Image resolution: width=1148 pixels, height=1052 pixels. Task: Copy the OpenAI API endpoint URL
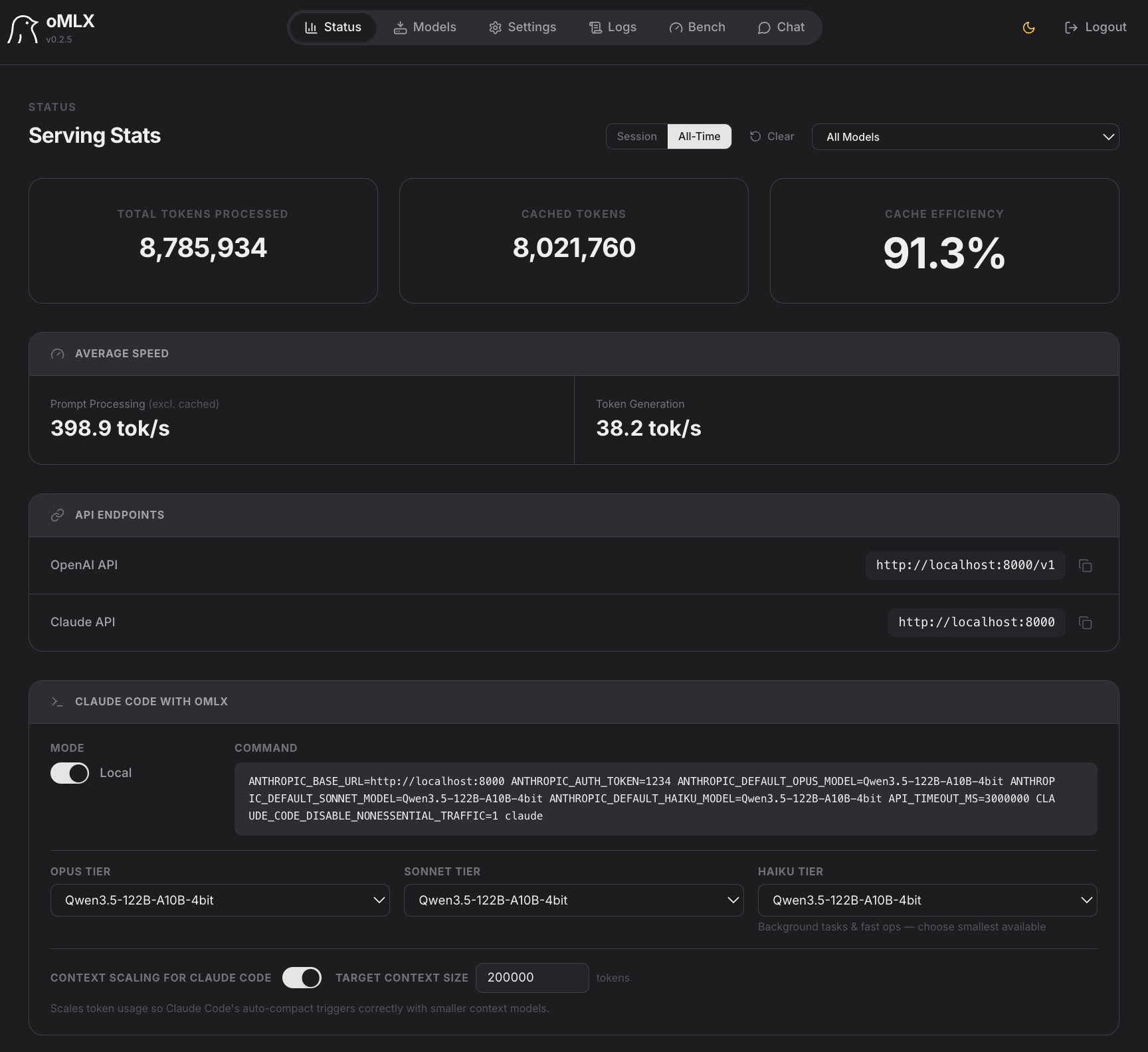(1086, 566)
